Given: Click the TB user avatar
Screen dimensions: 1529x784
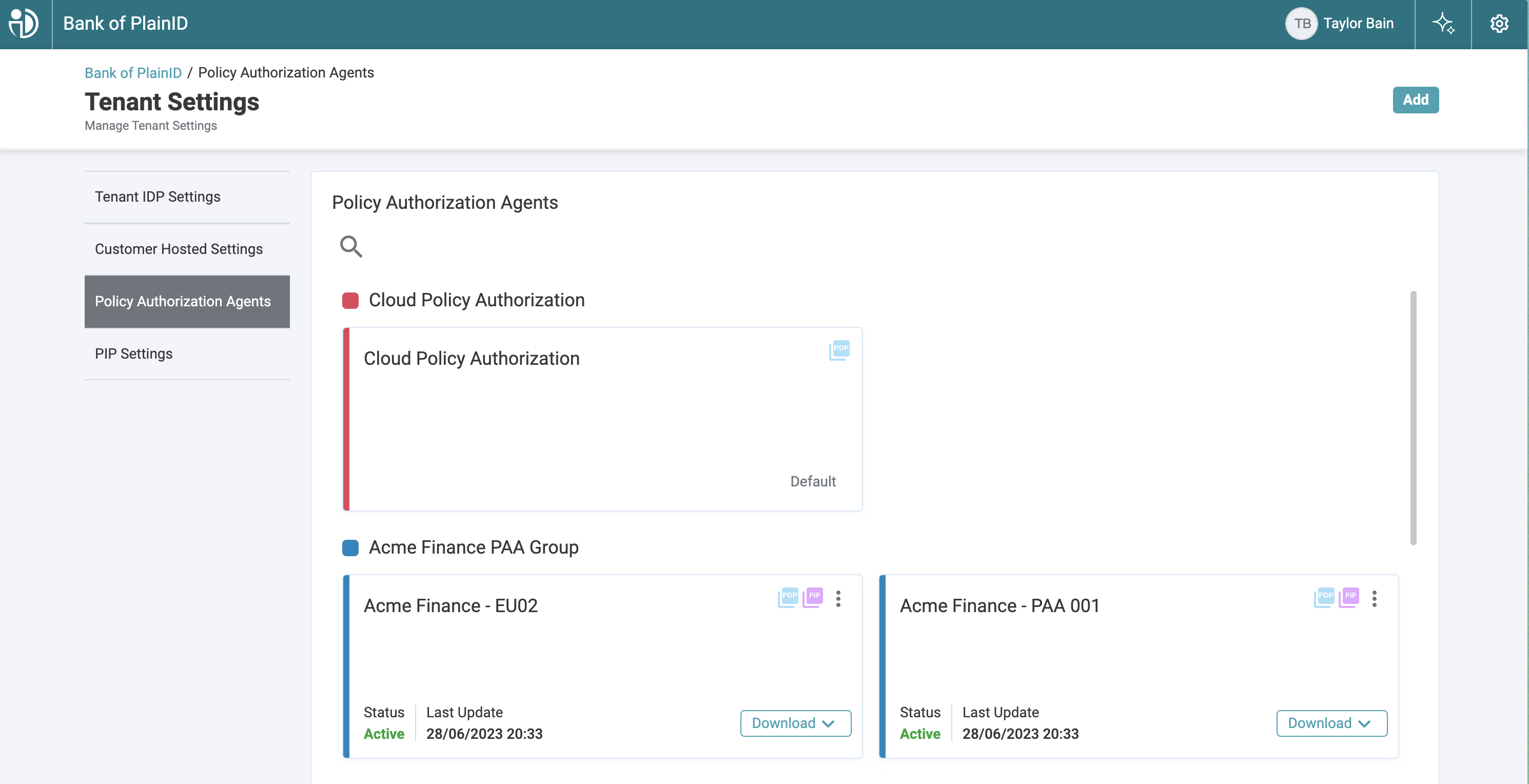Looking at the screenshot, I should (x=1302, y=24).
